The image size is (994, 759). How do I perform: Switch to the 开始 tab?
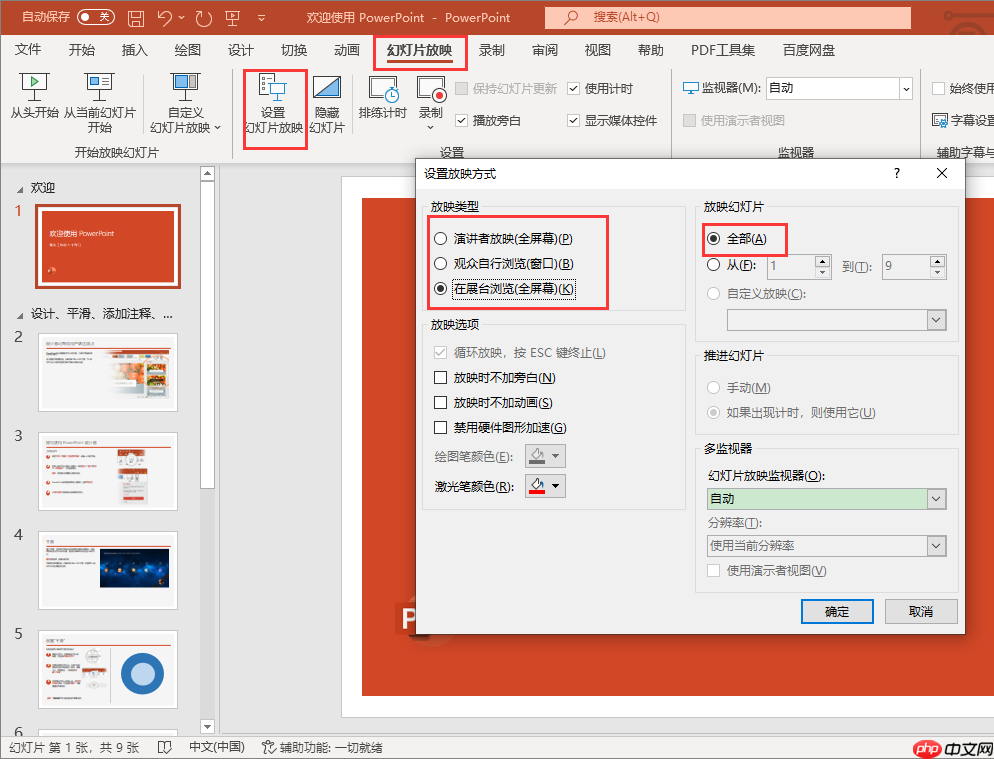coord(81,50)
